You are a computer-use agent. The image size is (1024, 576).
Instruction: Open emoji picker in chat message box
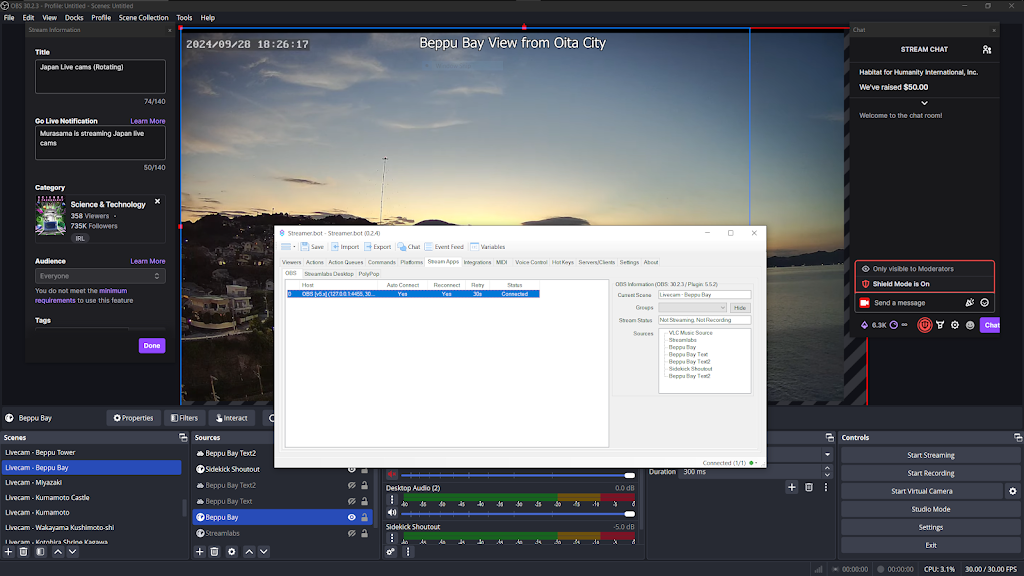pyautogui.click(x=985, y=303)
